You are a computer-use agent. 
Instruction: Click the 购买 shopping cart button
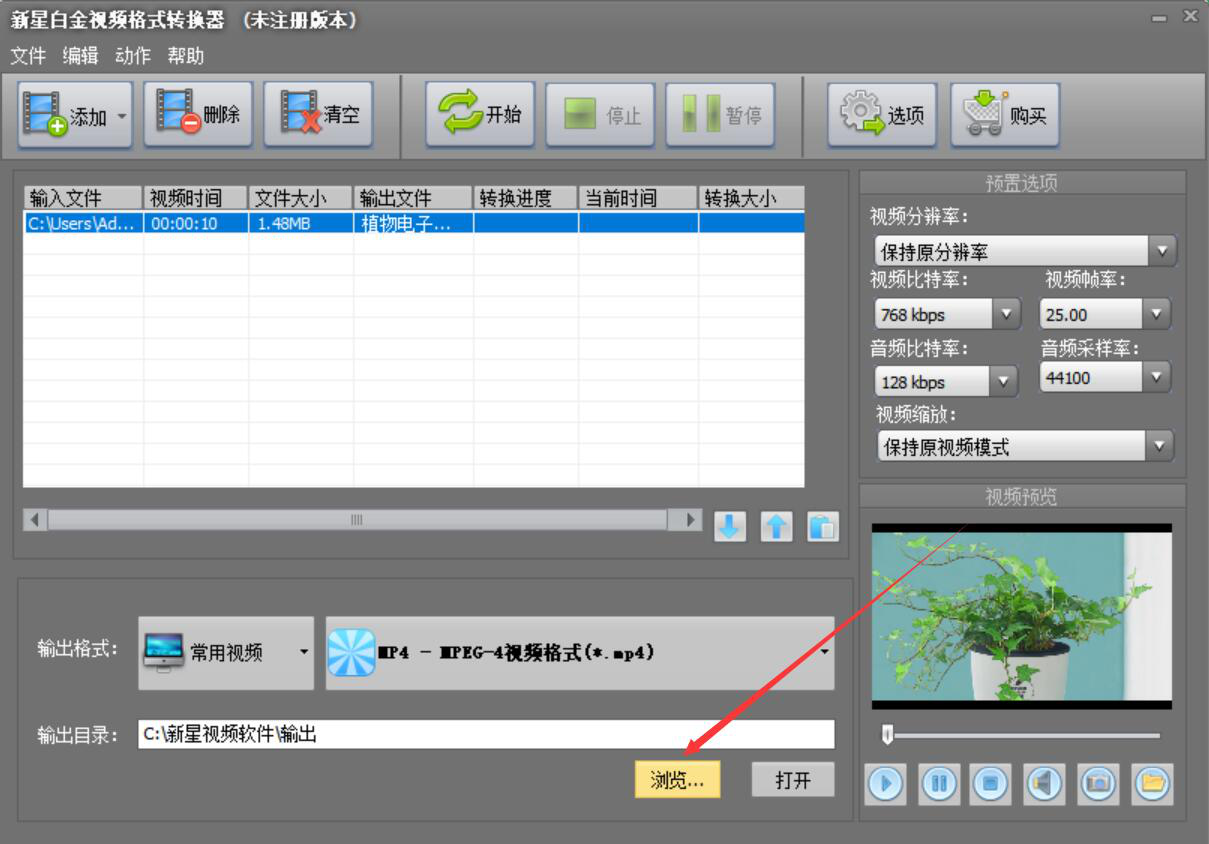pos(1004,115)
